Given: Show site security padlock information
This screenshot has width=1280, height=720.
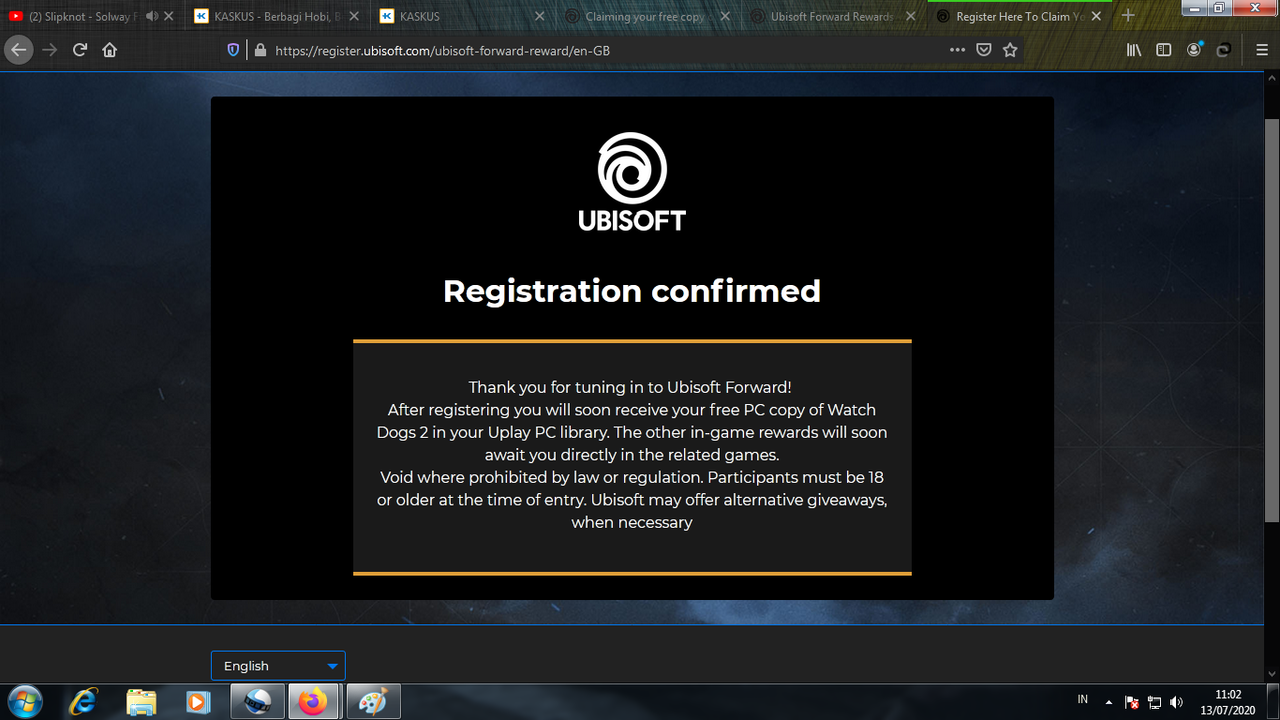Looking at the screenshot, I should pos(260,50).
